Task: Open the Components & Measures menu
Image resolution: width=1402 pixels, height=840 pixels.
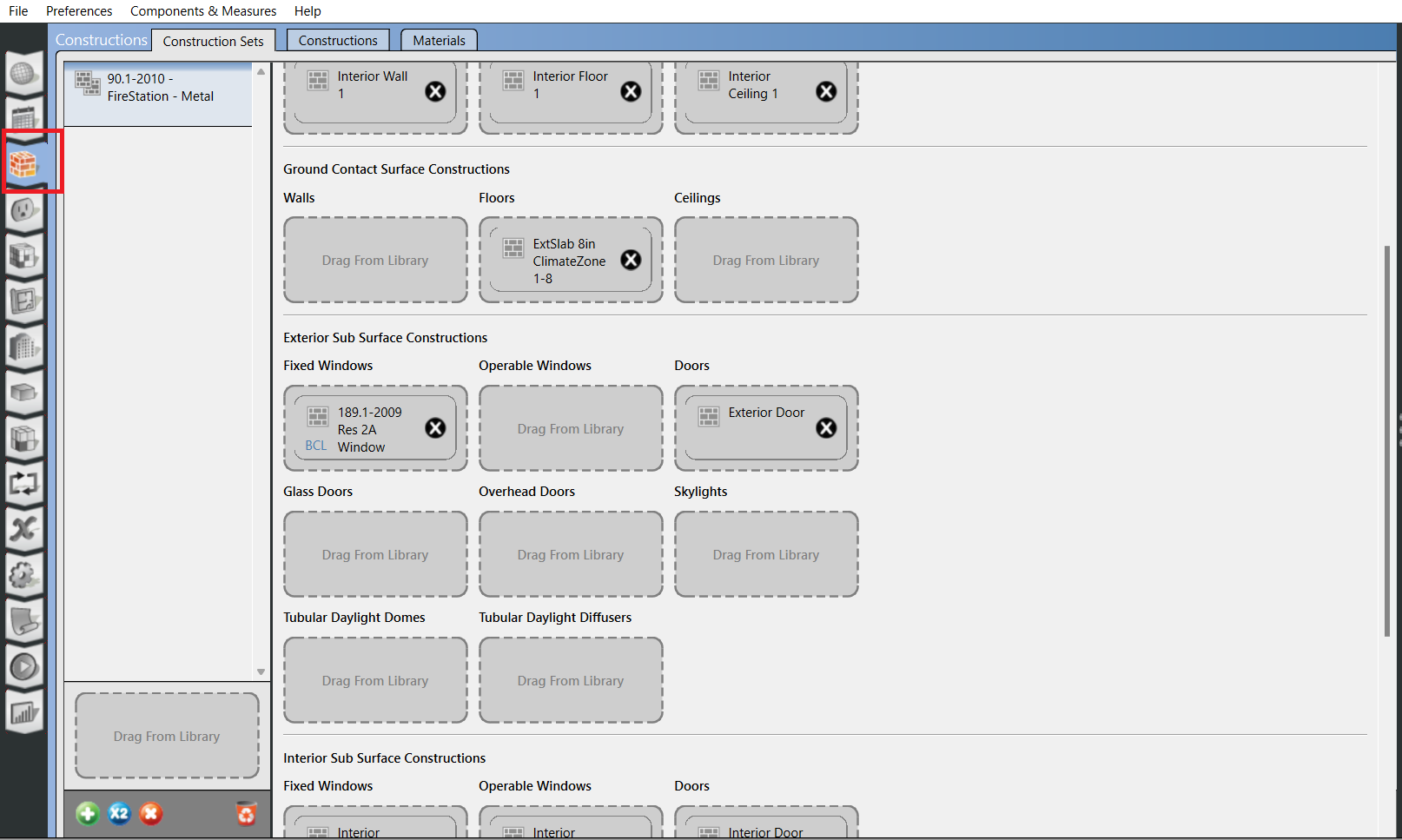Action: coord(203,11)
